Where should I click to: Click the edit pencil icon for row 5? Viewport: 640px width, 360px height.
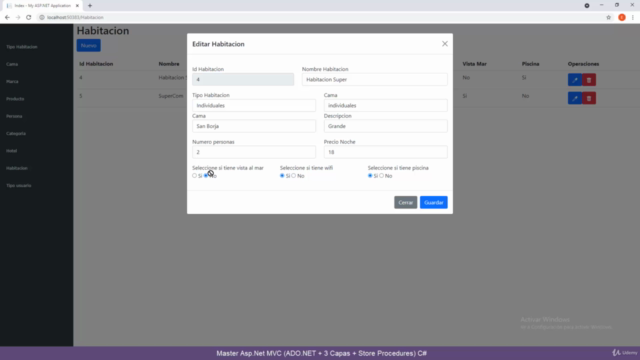pos(575,98)
